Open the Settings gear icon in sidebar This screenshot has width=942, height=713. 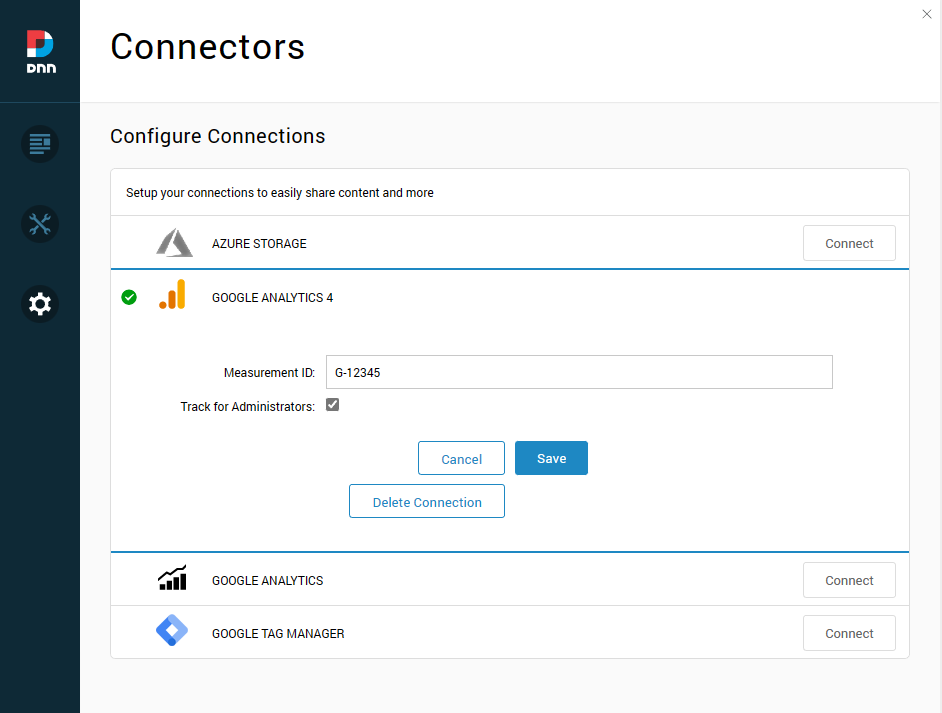[40, 304]
